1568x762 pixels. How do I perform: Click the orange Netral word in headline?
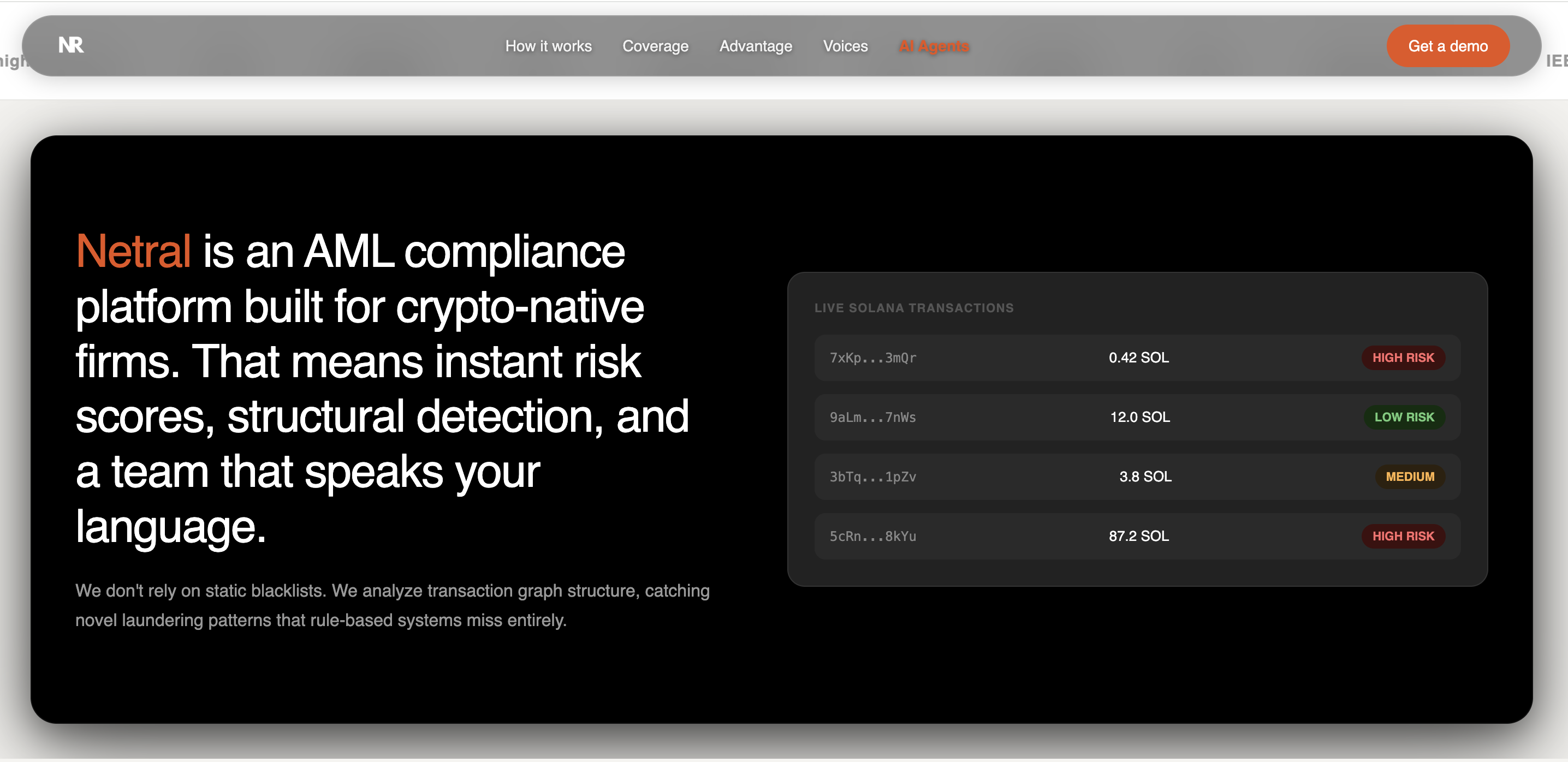pos(133,252)
